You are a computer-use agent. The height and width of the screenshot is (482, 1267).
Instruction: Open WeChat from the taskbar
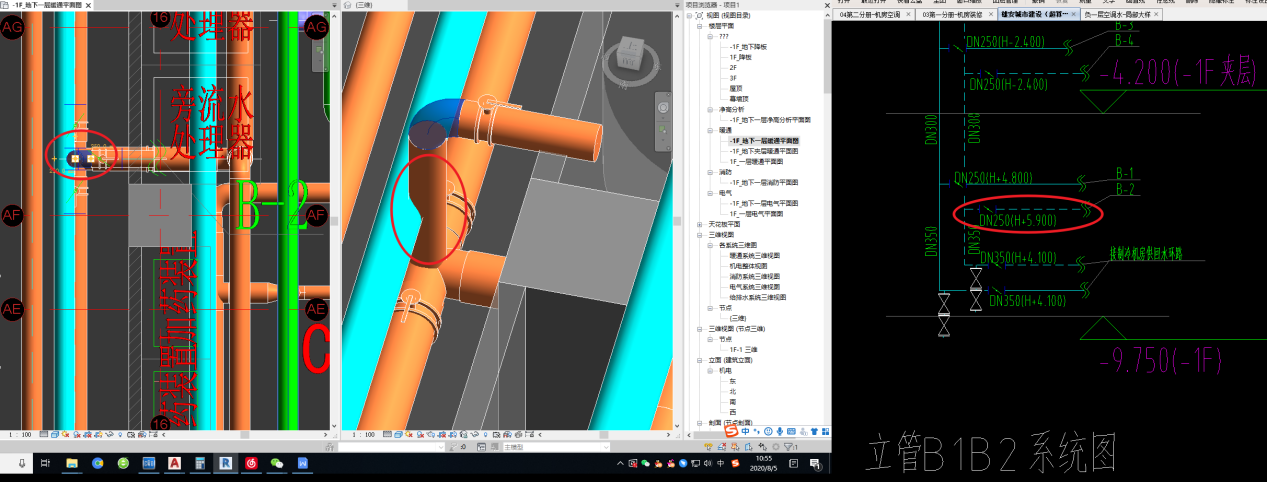pyautogui.click(x=276, y=464)
